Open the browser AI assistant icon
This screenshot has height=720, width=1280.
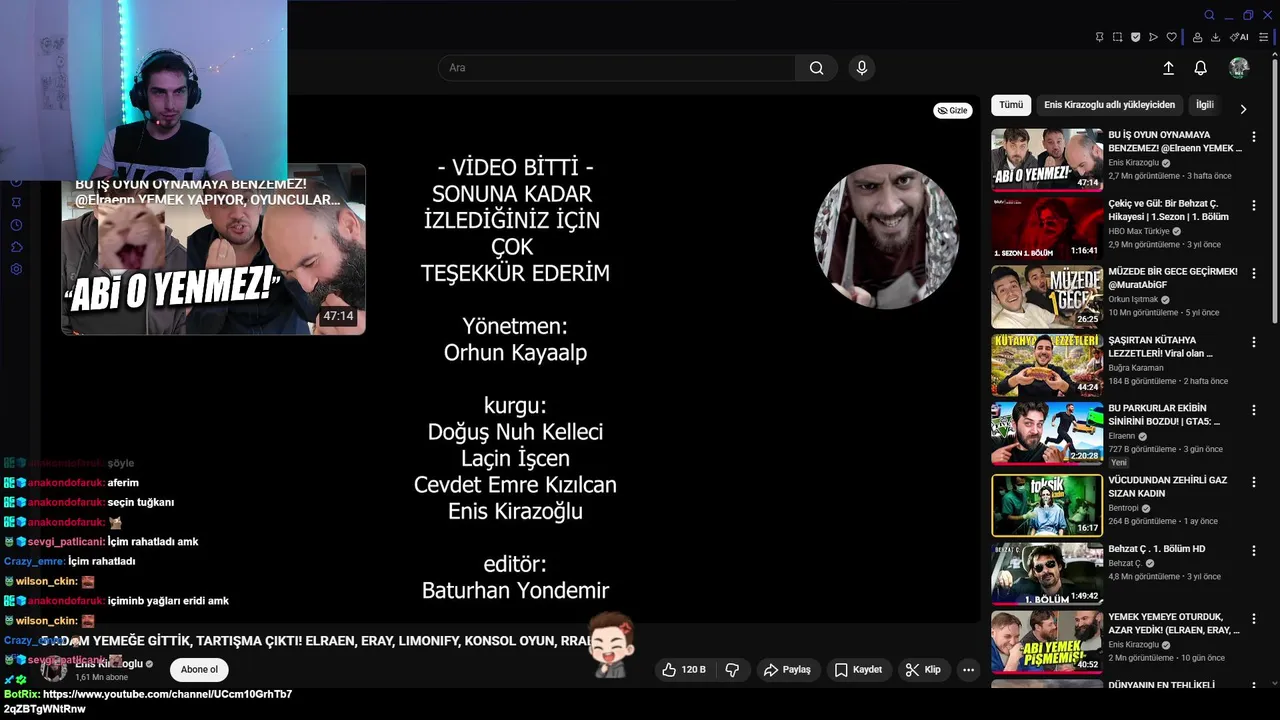(1239, 37)
